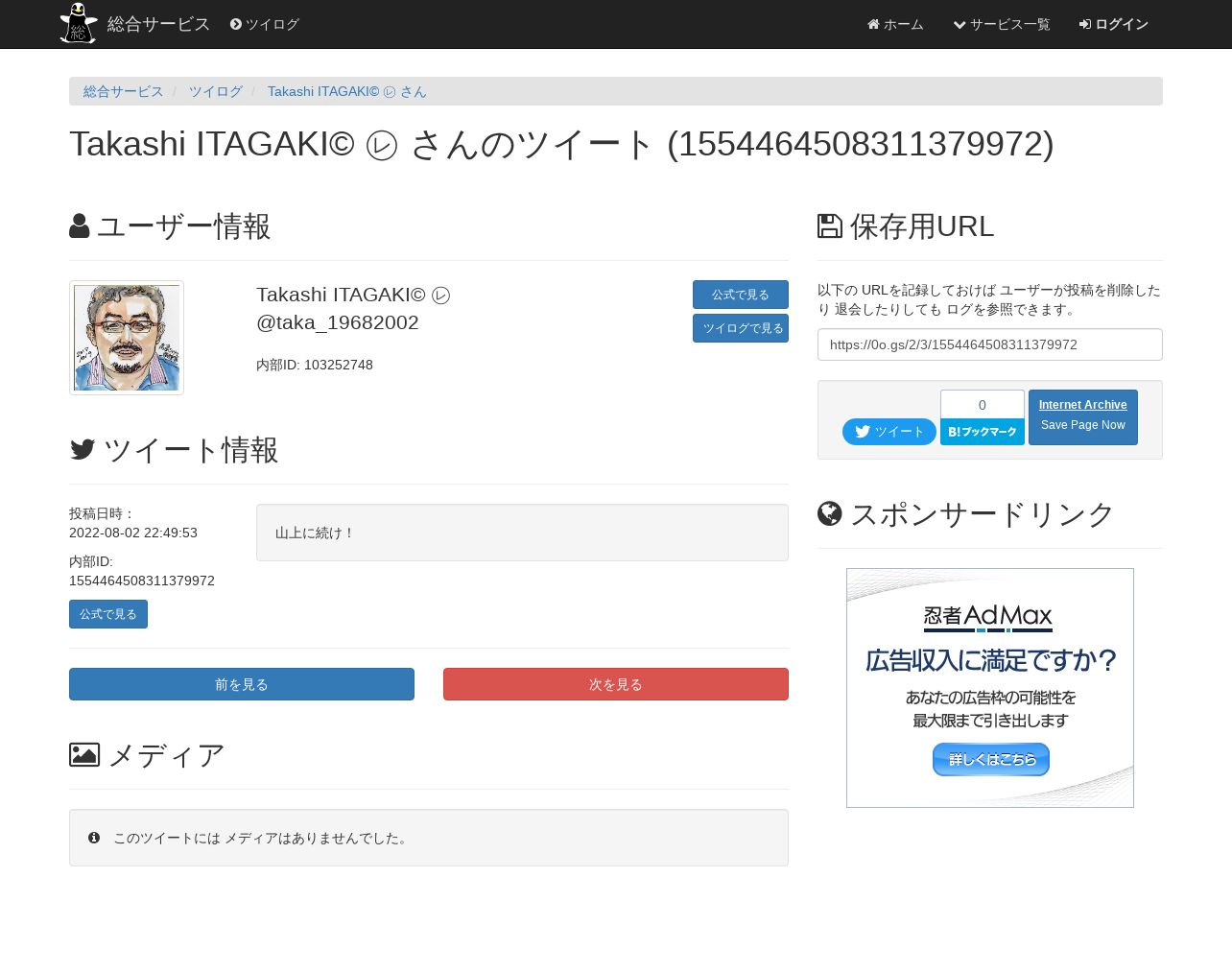
Task: Click the tweet text 山上に続け！
Action: [316, 533]
